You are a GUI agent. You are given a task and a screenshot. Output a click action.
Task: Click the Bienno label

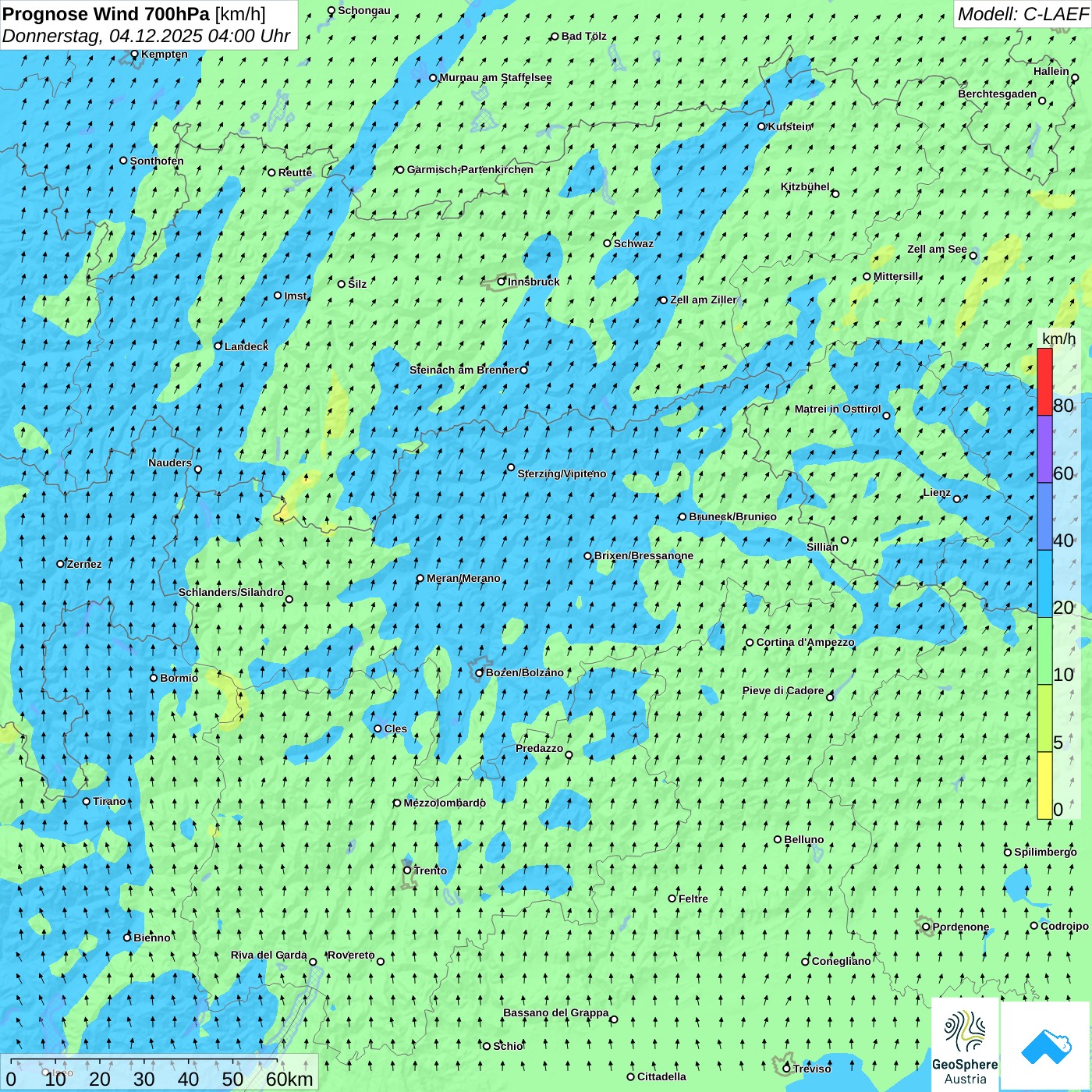tap(151, 938)
